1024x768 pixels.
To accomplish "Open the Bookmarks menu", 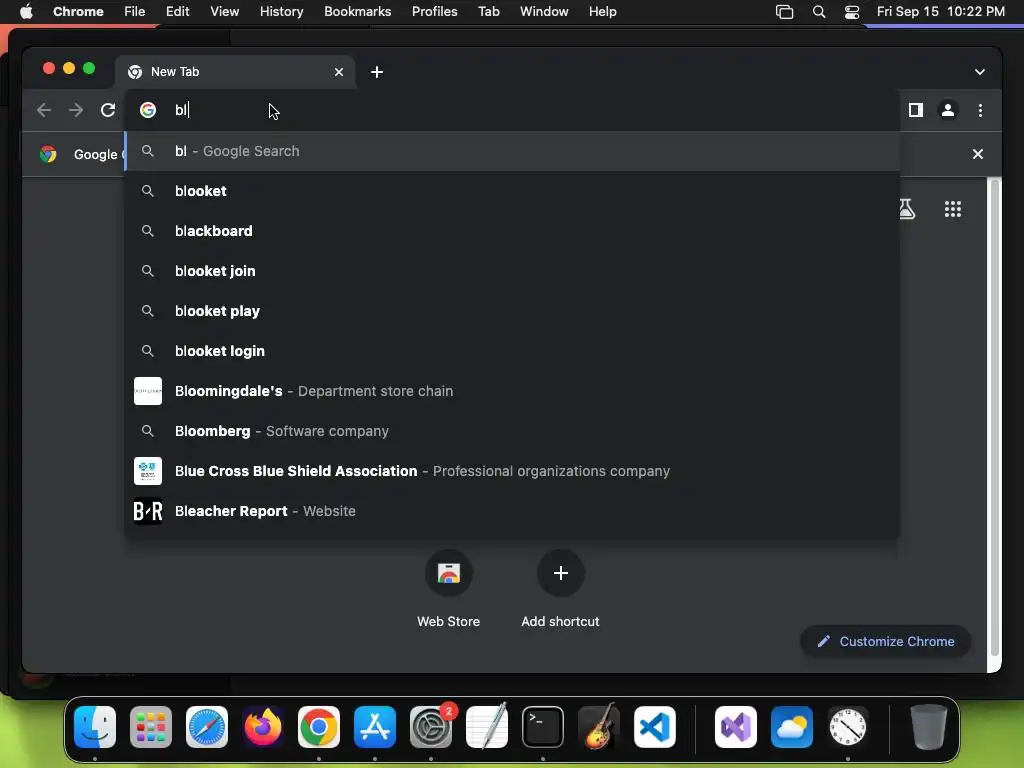I will coord(357,12).
